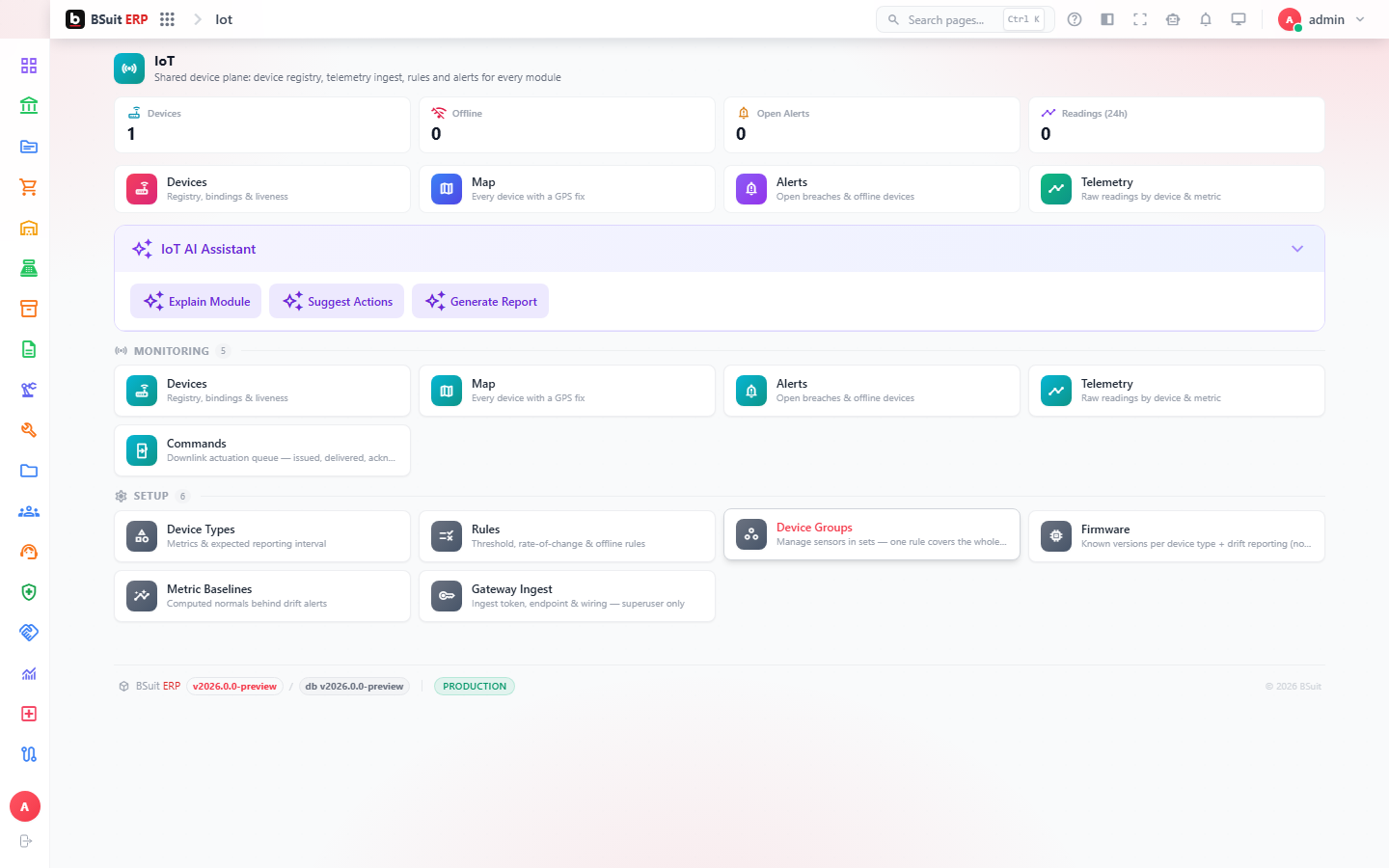Open the apps grid launcher icon

[167, 19]
